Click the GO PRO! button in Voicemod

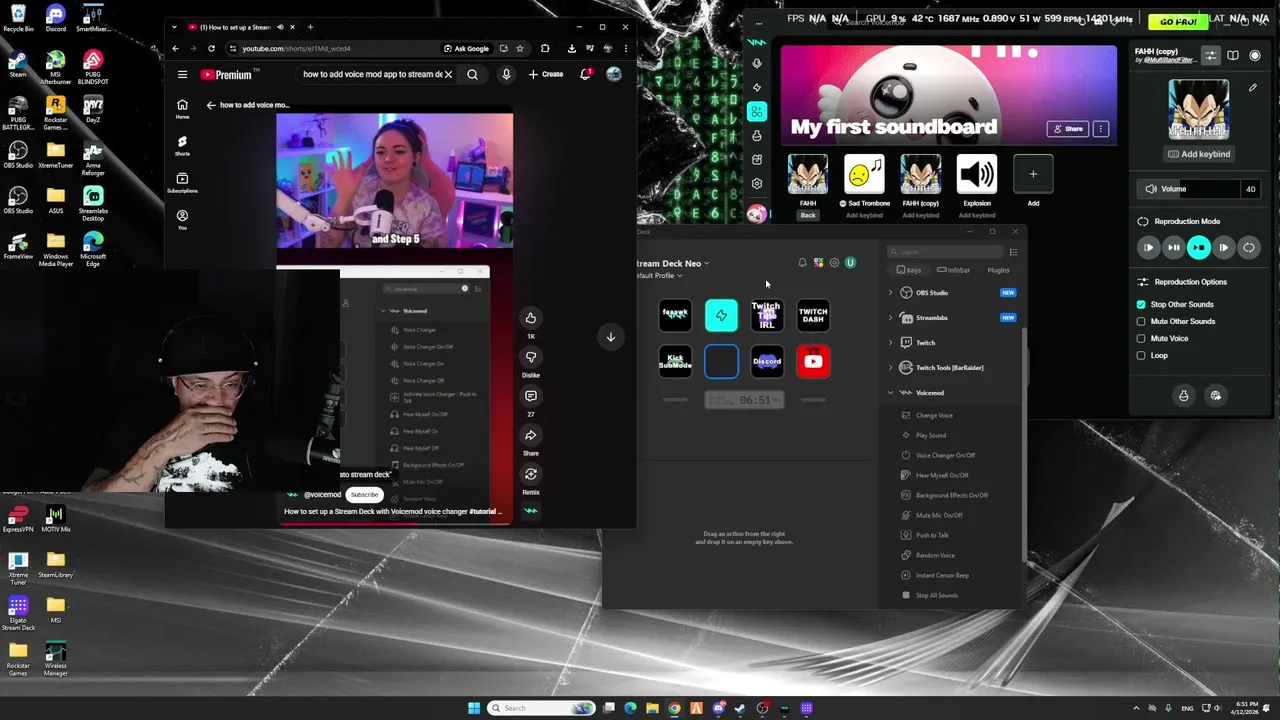[1178, 21]
